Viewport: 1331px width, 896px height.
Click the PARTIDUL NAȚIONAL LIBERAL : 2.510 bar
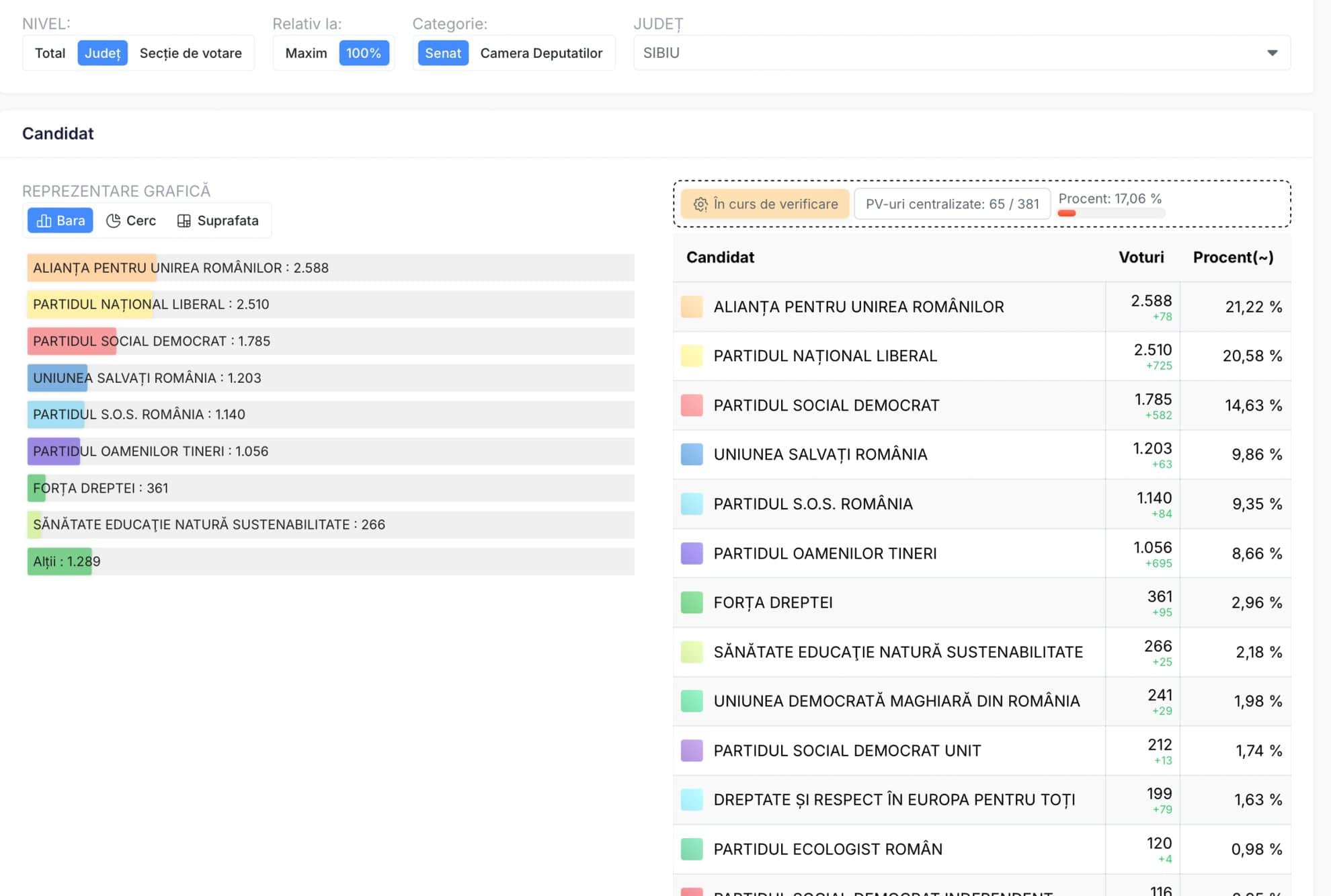[331, 304]
